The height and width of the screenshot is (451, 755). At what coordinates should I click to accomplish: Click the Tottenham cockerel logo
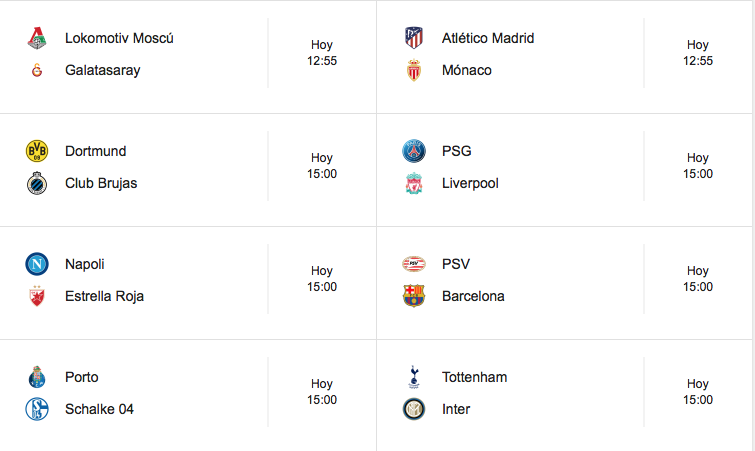click(x=414, y=377)
